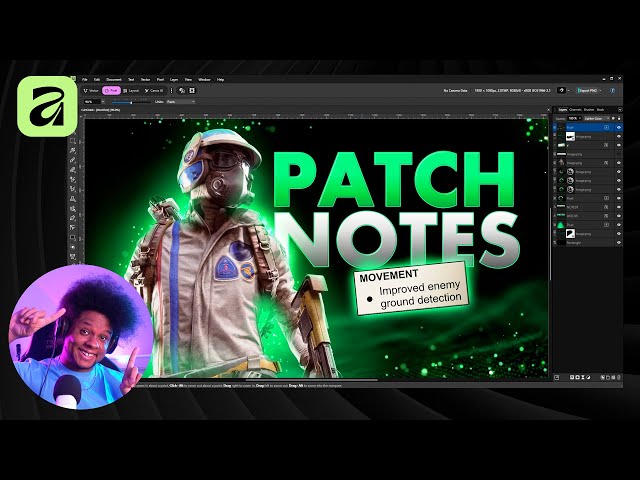
Task: Toggle visibility of the selected top Pixel layer
Action: pos(618,128)
